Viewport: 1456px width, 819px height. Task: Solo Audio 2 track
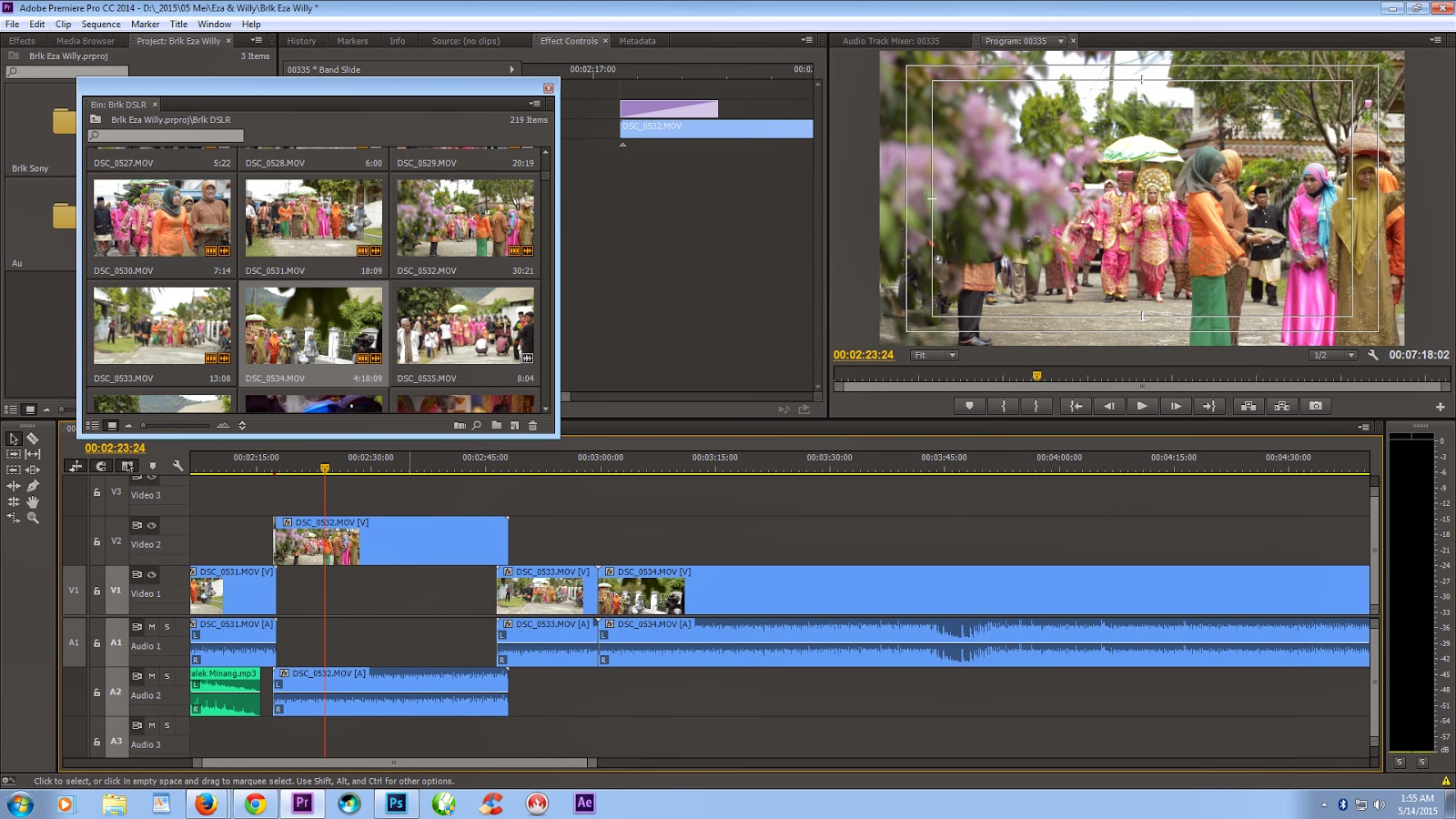coord(167,676)
